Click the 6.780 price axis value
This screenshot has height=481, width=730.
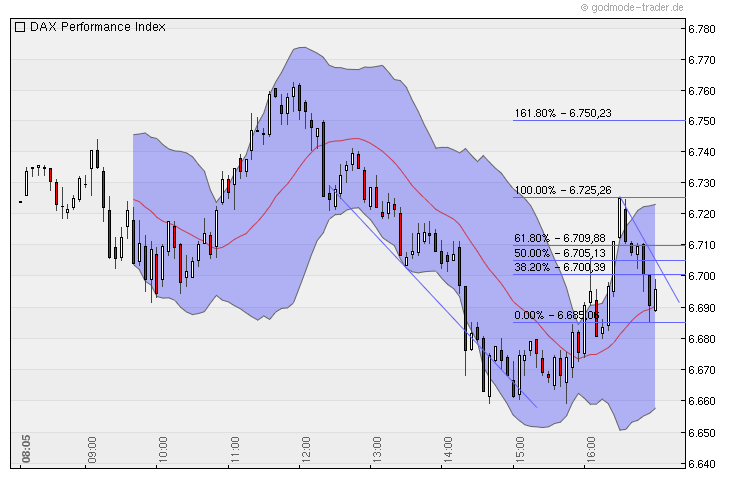[x=702, y=29]
